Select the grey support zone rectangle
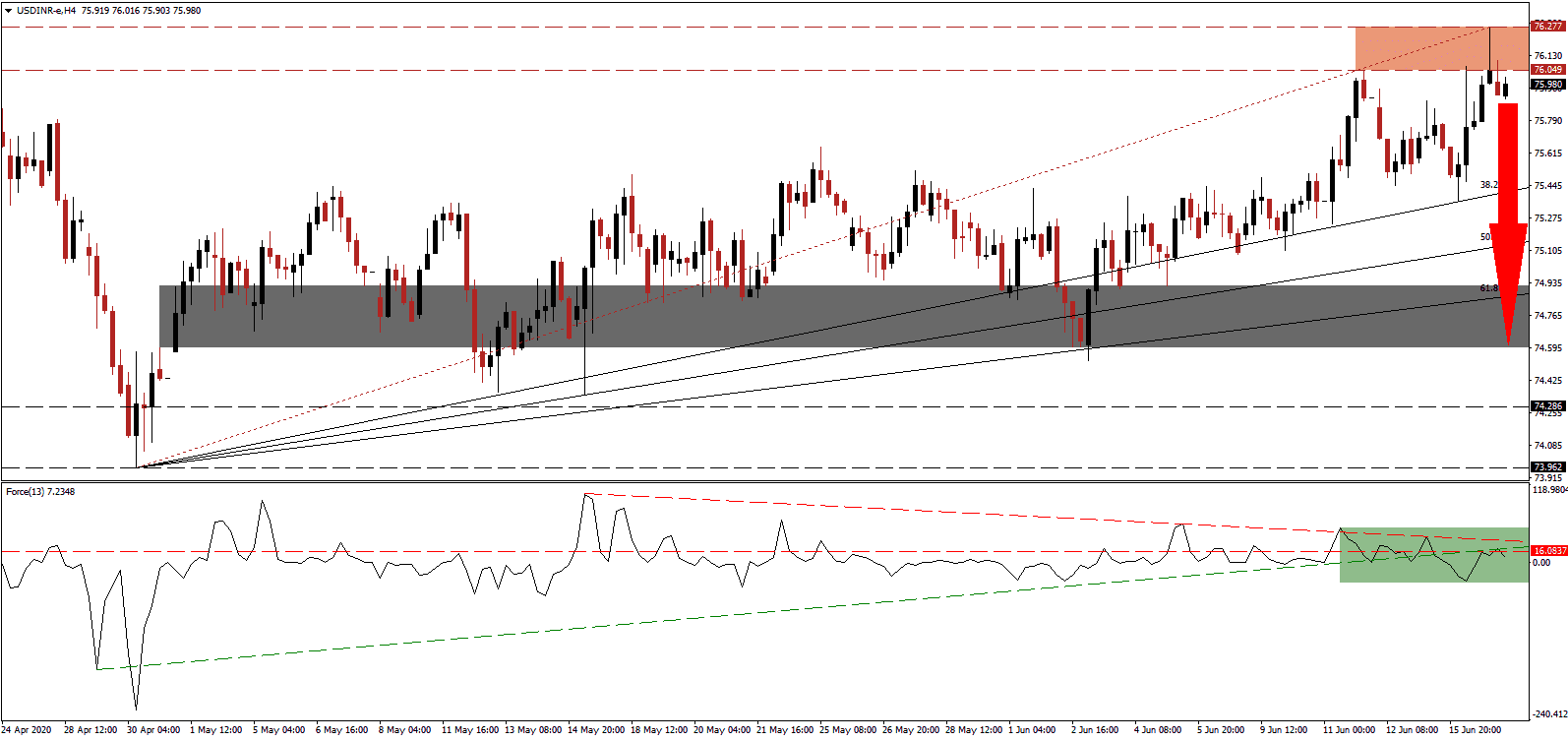 click(844, 317)
